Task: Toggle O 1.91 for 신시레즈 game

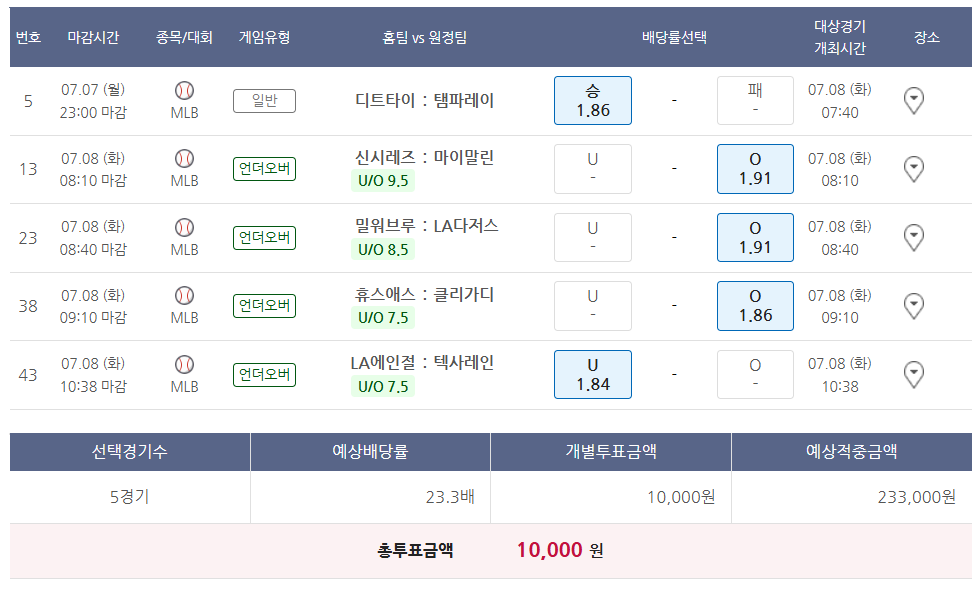Action: (755, 169)
